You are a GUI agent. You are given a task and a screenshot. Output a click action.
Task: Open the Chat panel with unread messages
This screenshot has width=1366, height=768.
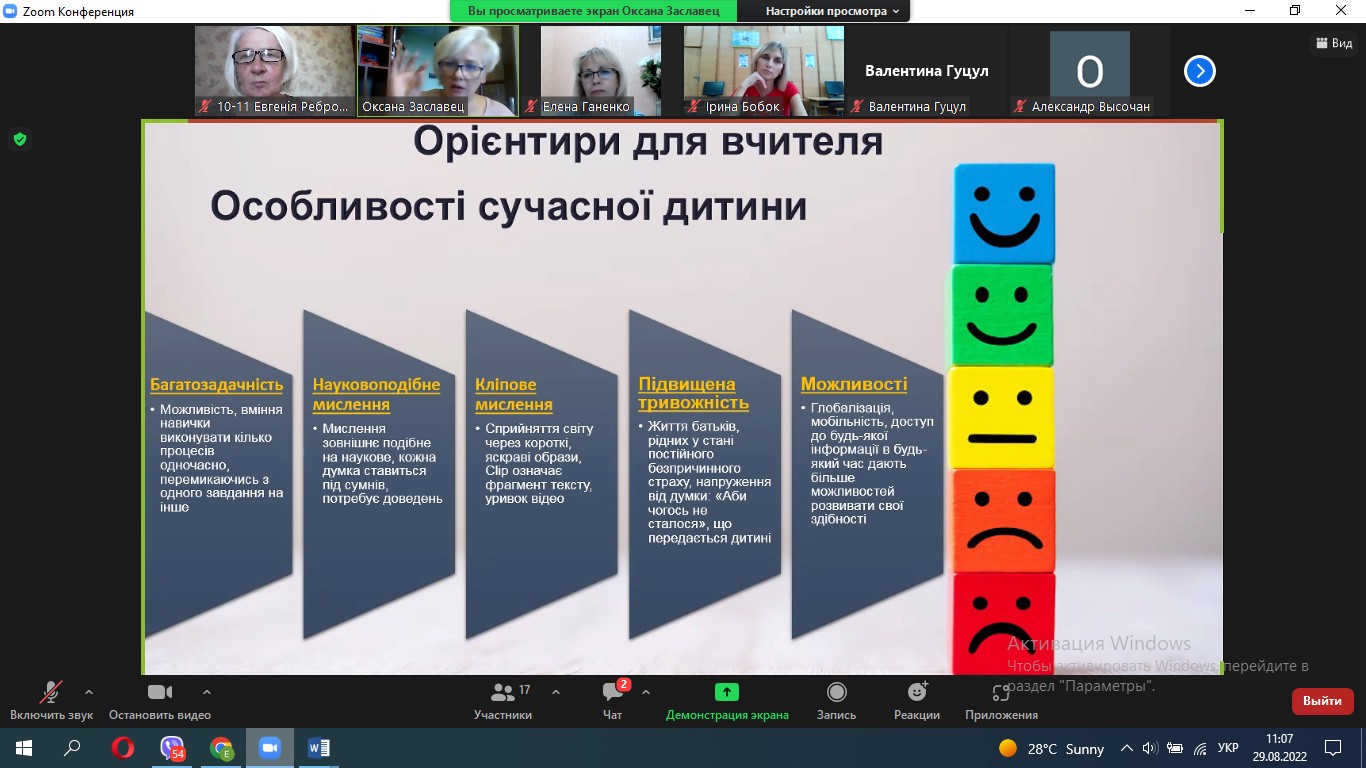point(613,693)
